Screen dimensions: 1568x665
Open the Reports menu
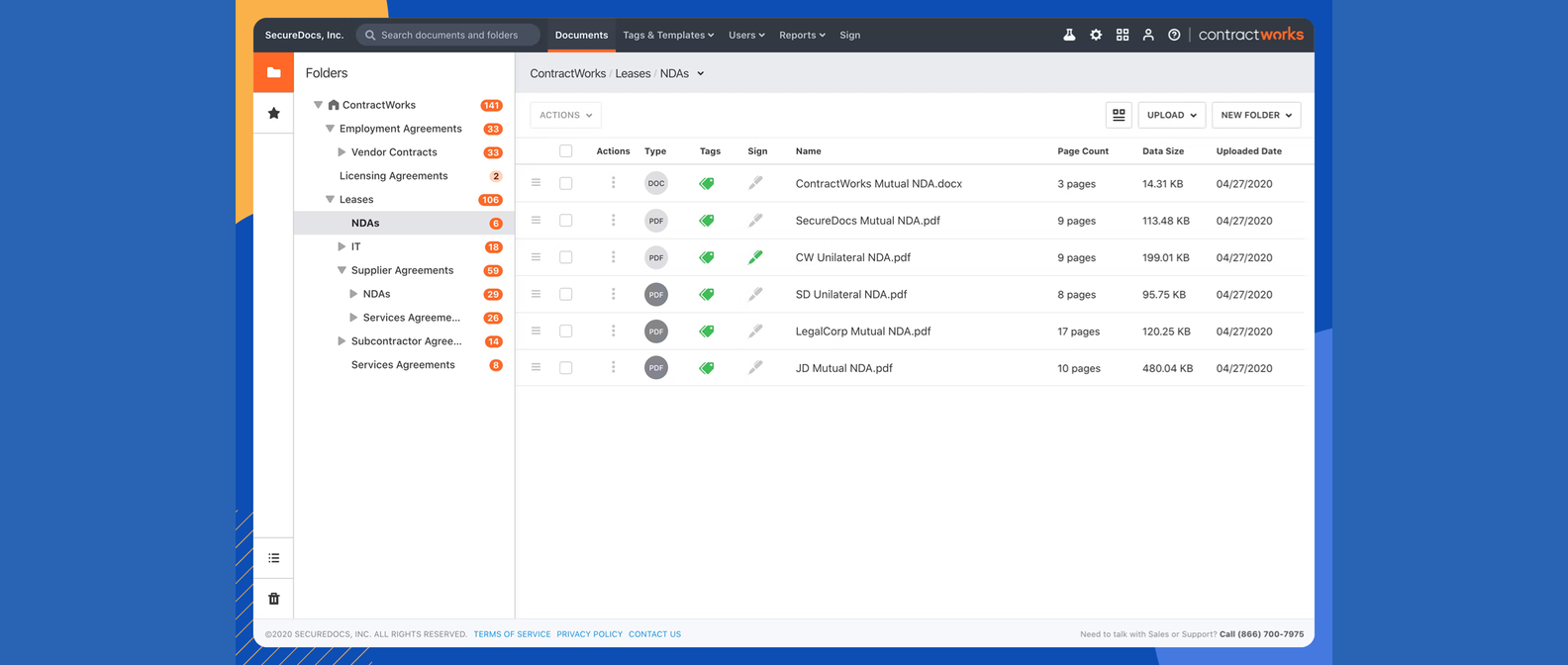coord(802,35)
